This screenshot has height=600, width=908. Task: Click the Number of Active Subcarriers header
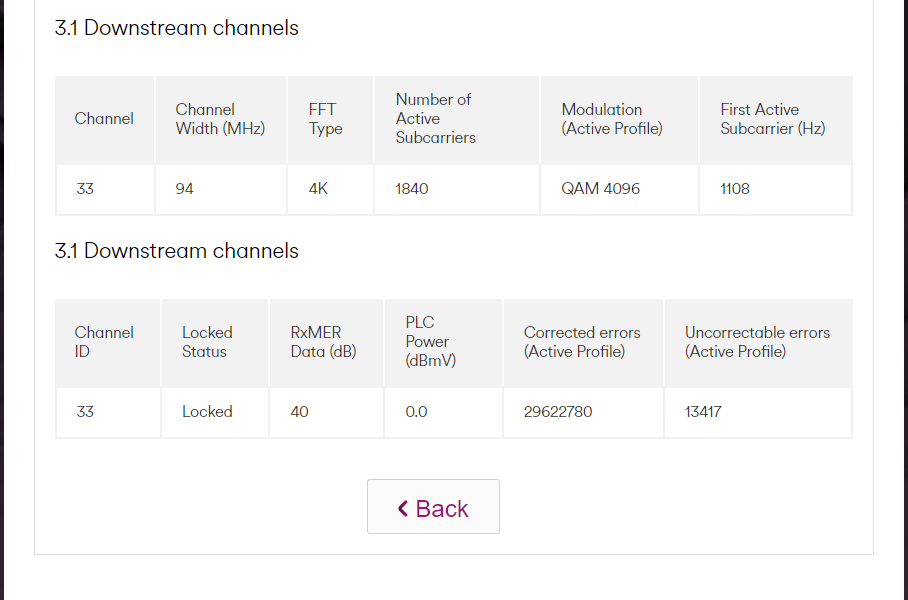pos(435,119)
